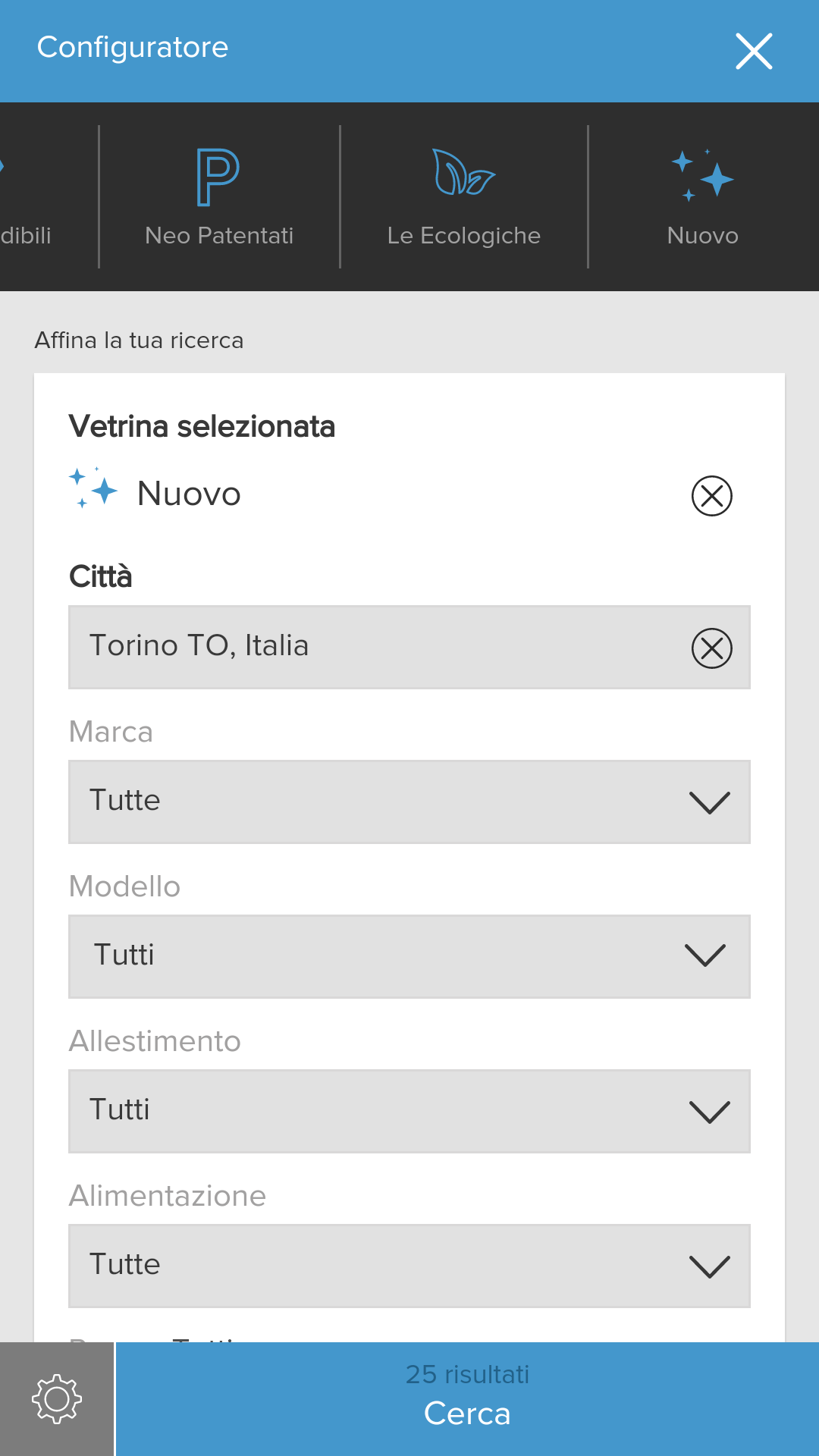Click the 25 risultati text
Screen dimensions: 819x1456
click(x=467, y=1374)
